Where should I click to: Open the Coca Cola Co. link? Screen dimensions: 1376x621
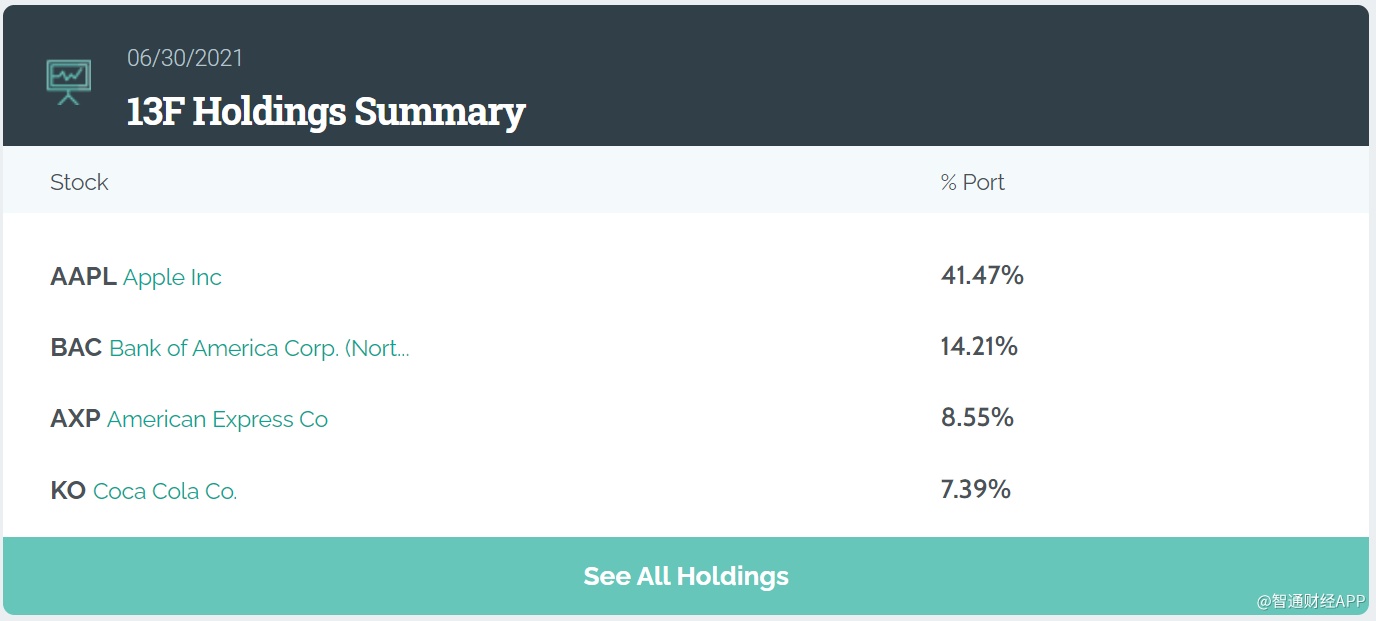[165, 491]
